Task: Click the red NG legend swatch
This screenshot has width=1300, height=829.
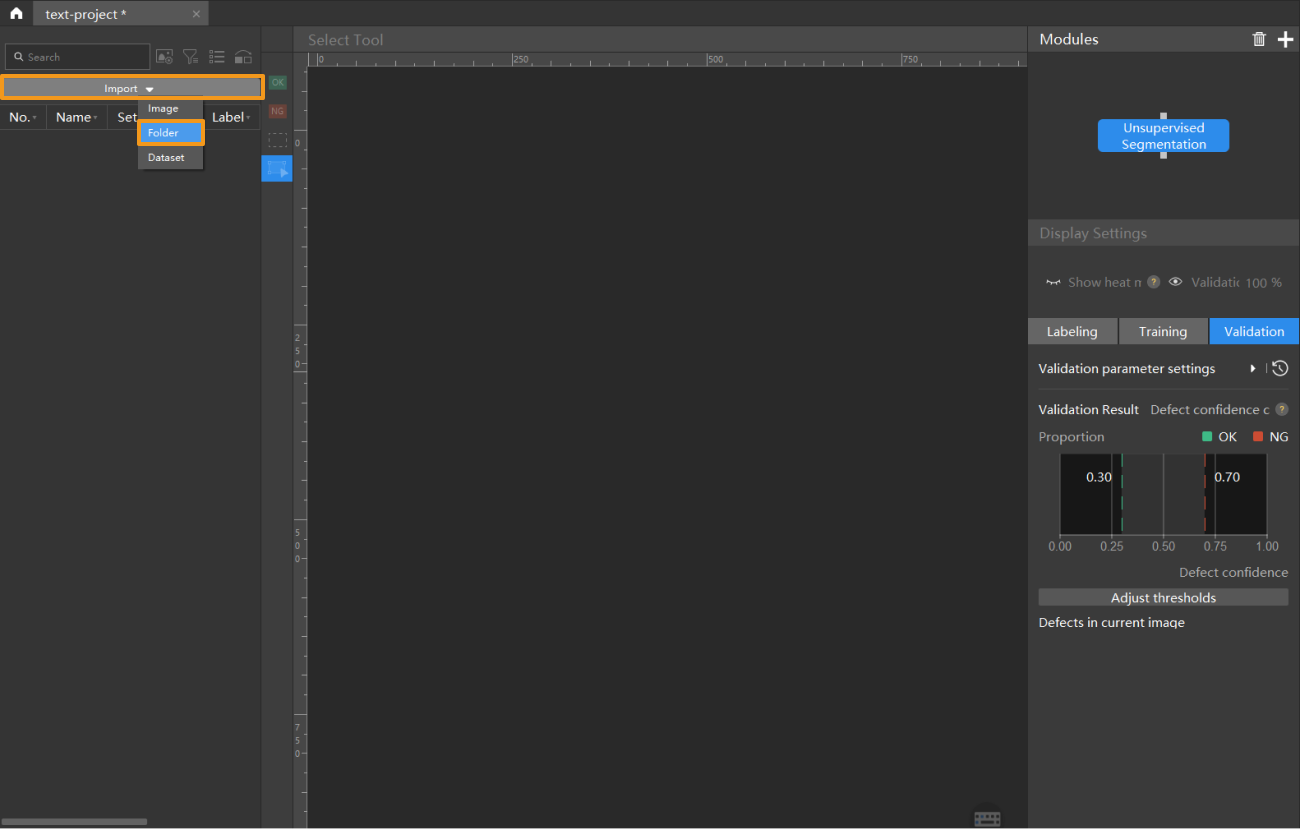Action: (1258, 437)
